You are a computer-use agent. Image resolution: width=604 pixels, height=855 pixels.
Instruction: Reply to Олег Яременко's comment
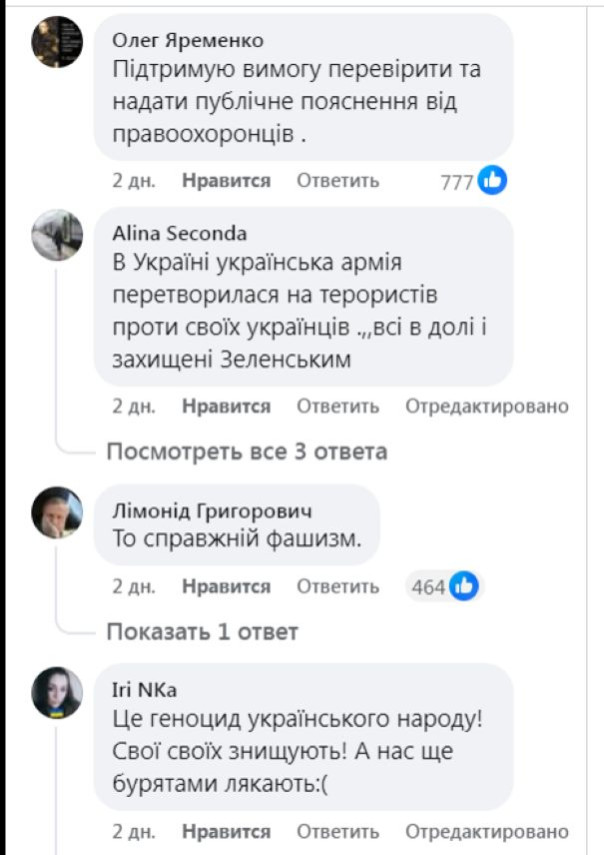coord(338,181)
